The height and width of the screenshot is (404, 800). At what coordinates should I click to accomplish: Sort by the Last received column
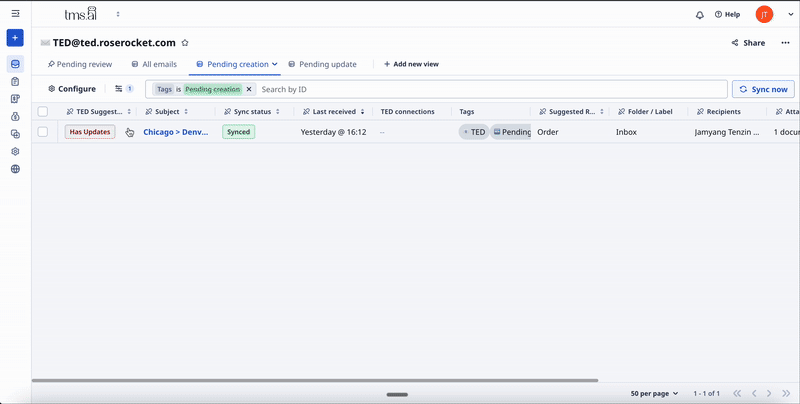tap(334, 112)
